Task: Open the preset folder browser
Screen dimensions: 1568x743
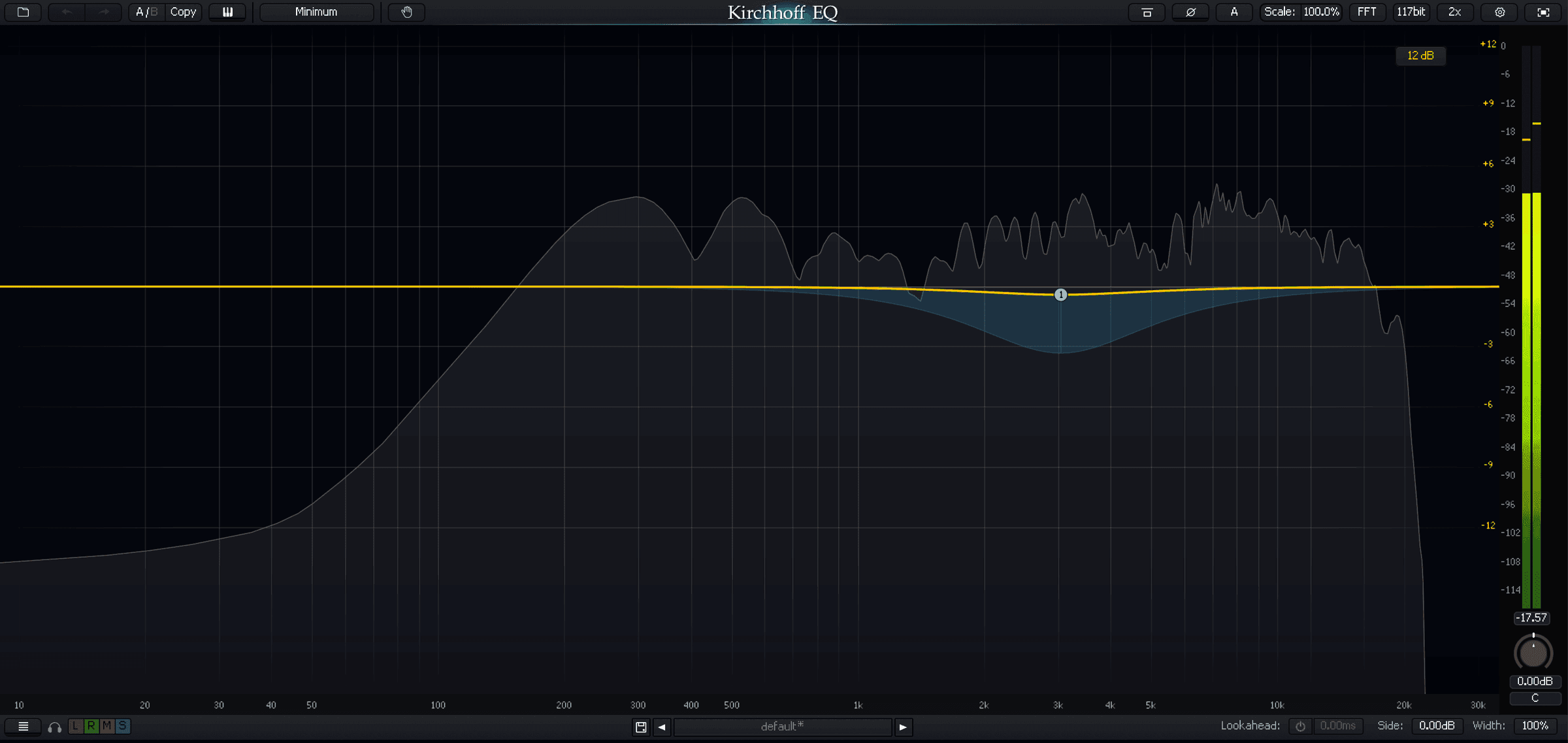Action: [x=23, y=12]
